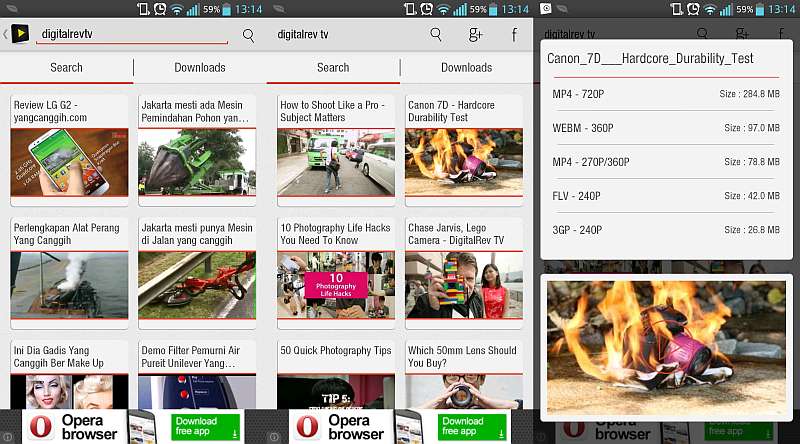The image size is (800, 444).
Task: Tap the yellow play app logo icon
Action: click(20, 34)
